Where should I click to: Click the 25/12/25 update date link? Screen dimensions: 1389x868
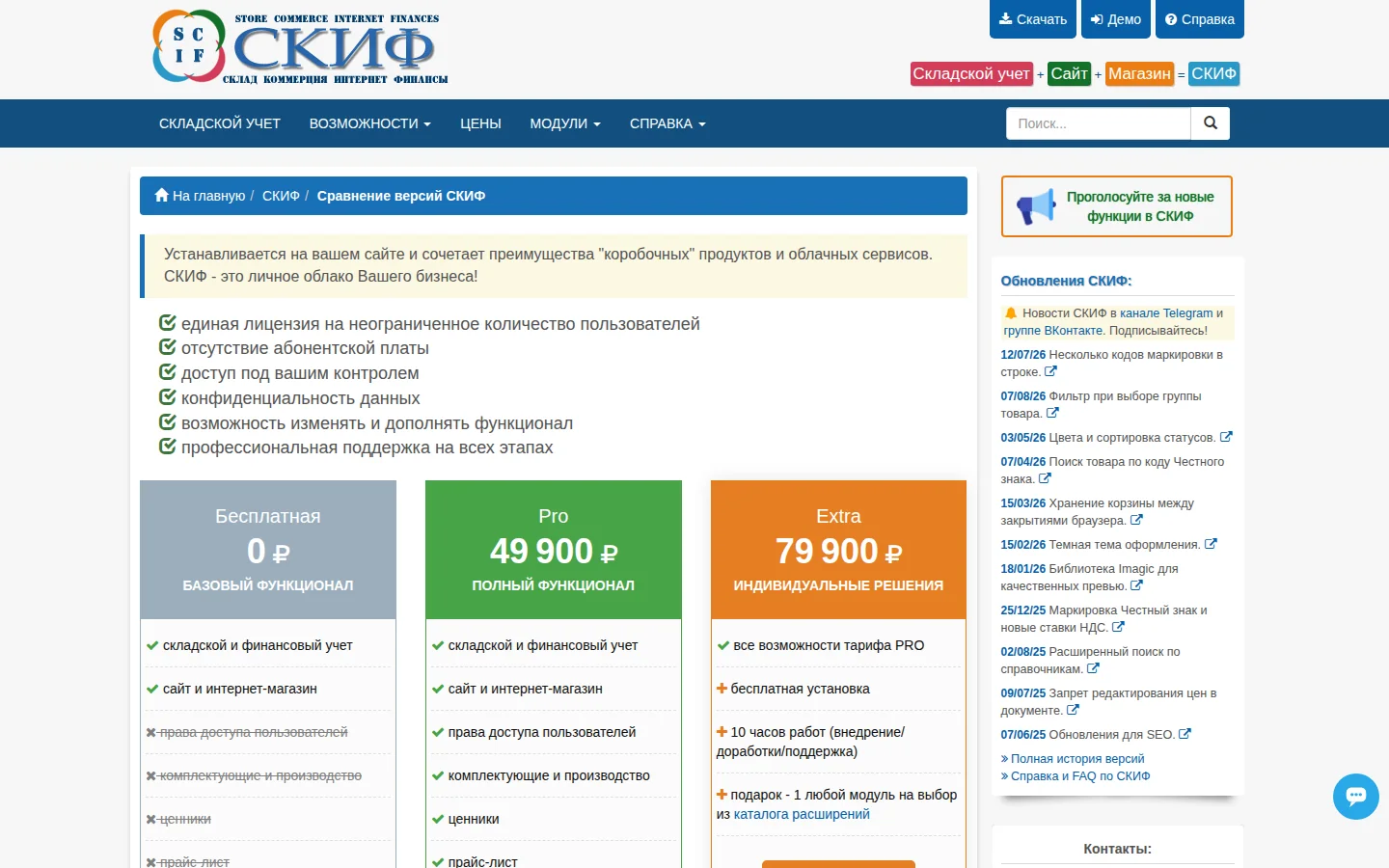pyautogui.click(x=1023, y=610)
